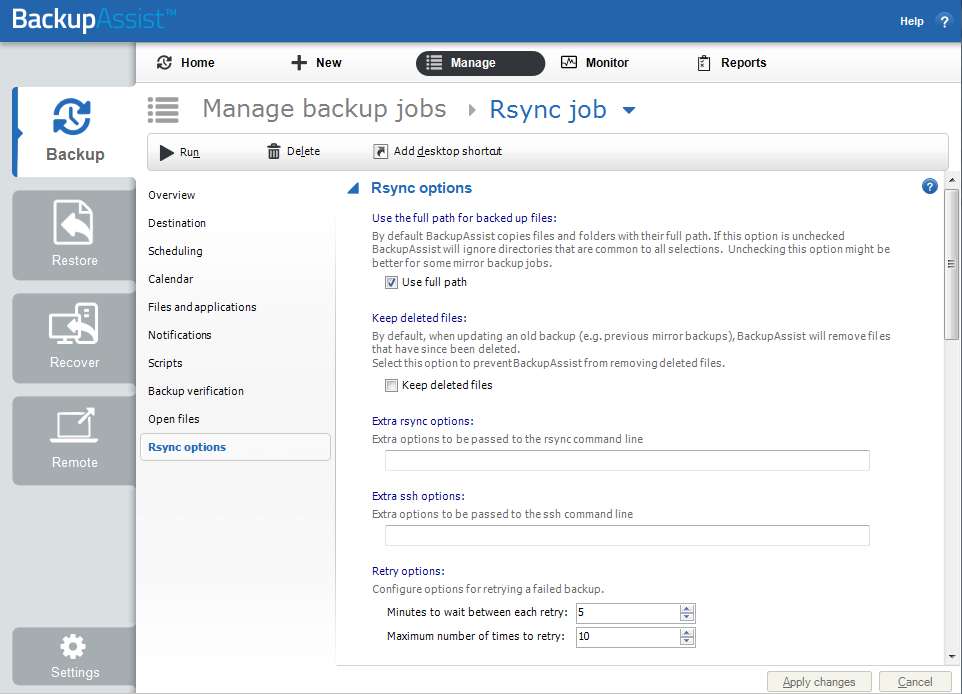Click the blue help icon beside Rsync options
This screenshot has width=962, height=694.
(929, 187)
